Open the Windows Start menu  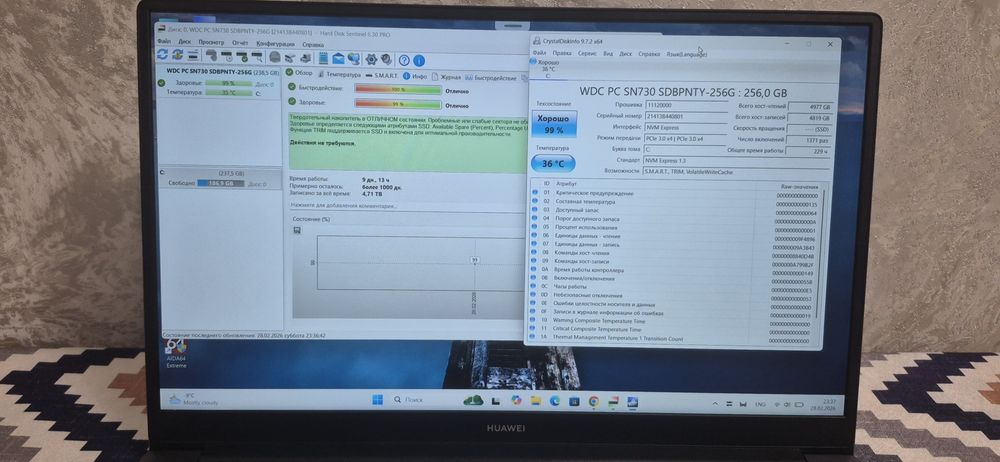tap(378, 400)
